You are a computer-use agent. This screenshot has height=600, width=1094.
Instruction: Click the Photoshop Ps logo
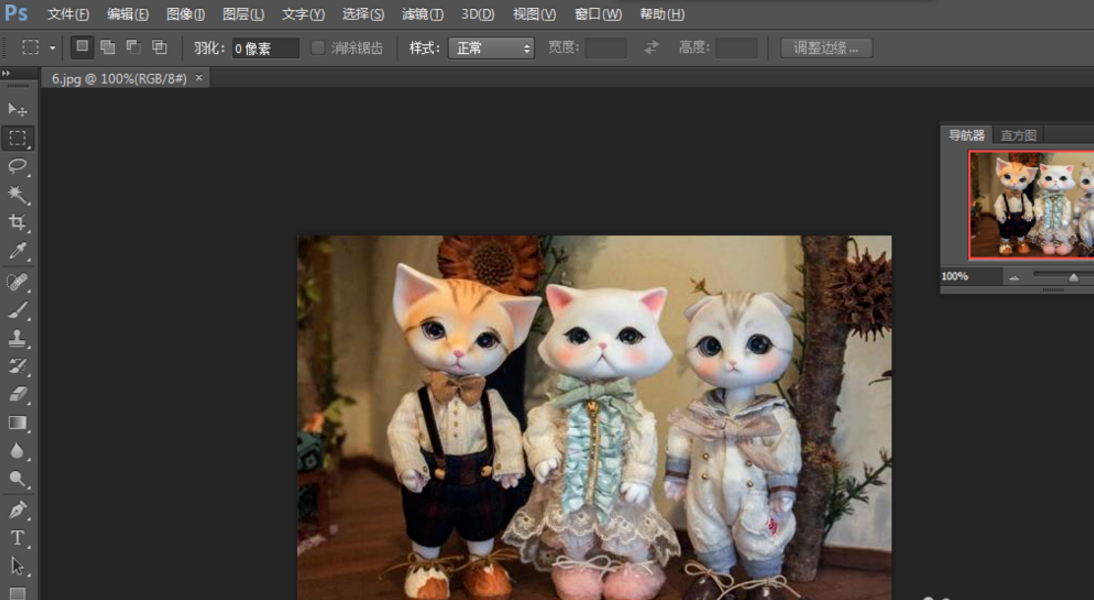click(x=16, y=13)
